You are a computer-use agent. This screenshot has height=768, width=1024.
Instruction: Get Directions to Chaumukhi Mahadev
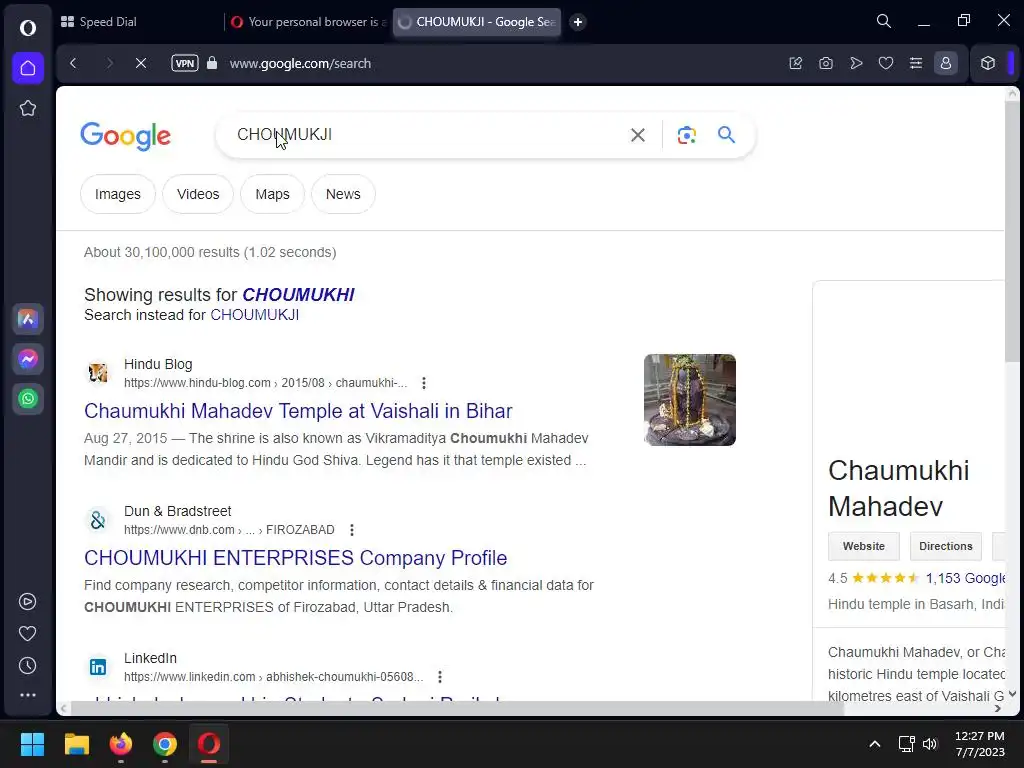click(x=946, y=546)
